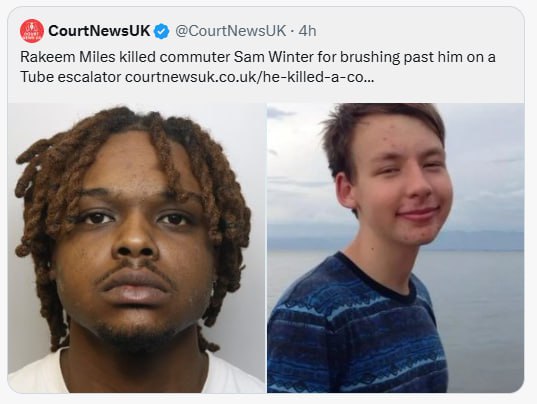Open the tweet via the 4h timestamp
Viewport: 537px width, 404px height.
[x=307, y=31]
